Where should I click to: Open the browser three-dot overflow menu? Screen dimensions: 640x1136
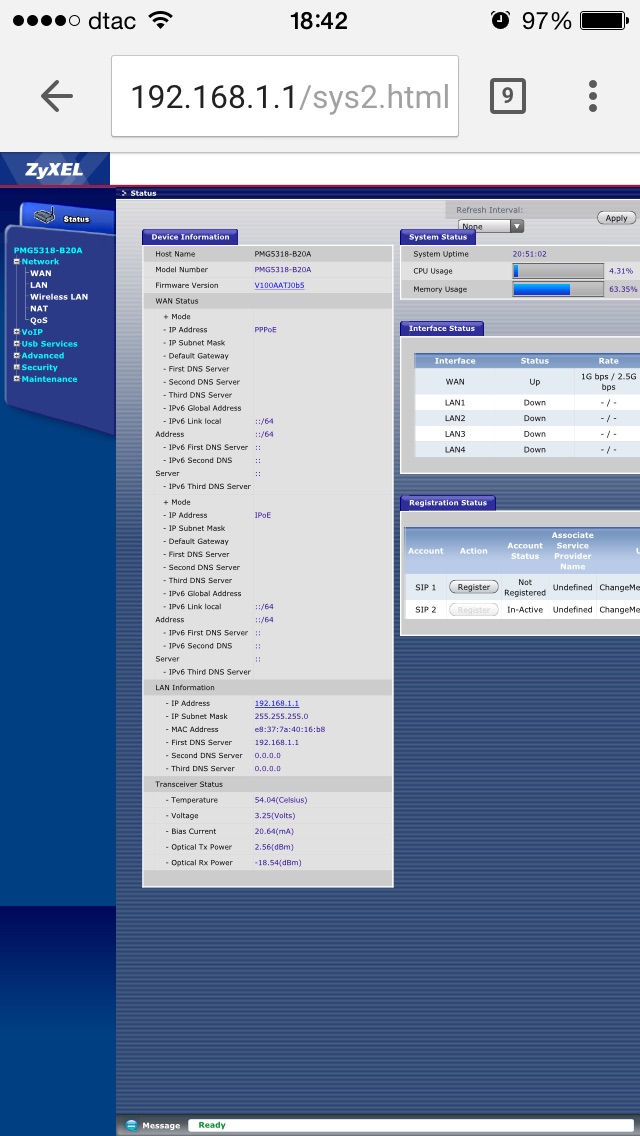pyautogui.click(x=593, y=96)
